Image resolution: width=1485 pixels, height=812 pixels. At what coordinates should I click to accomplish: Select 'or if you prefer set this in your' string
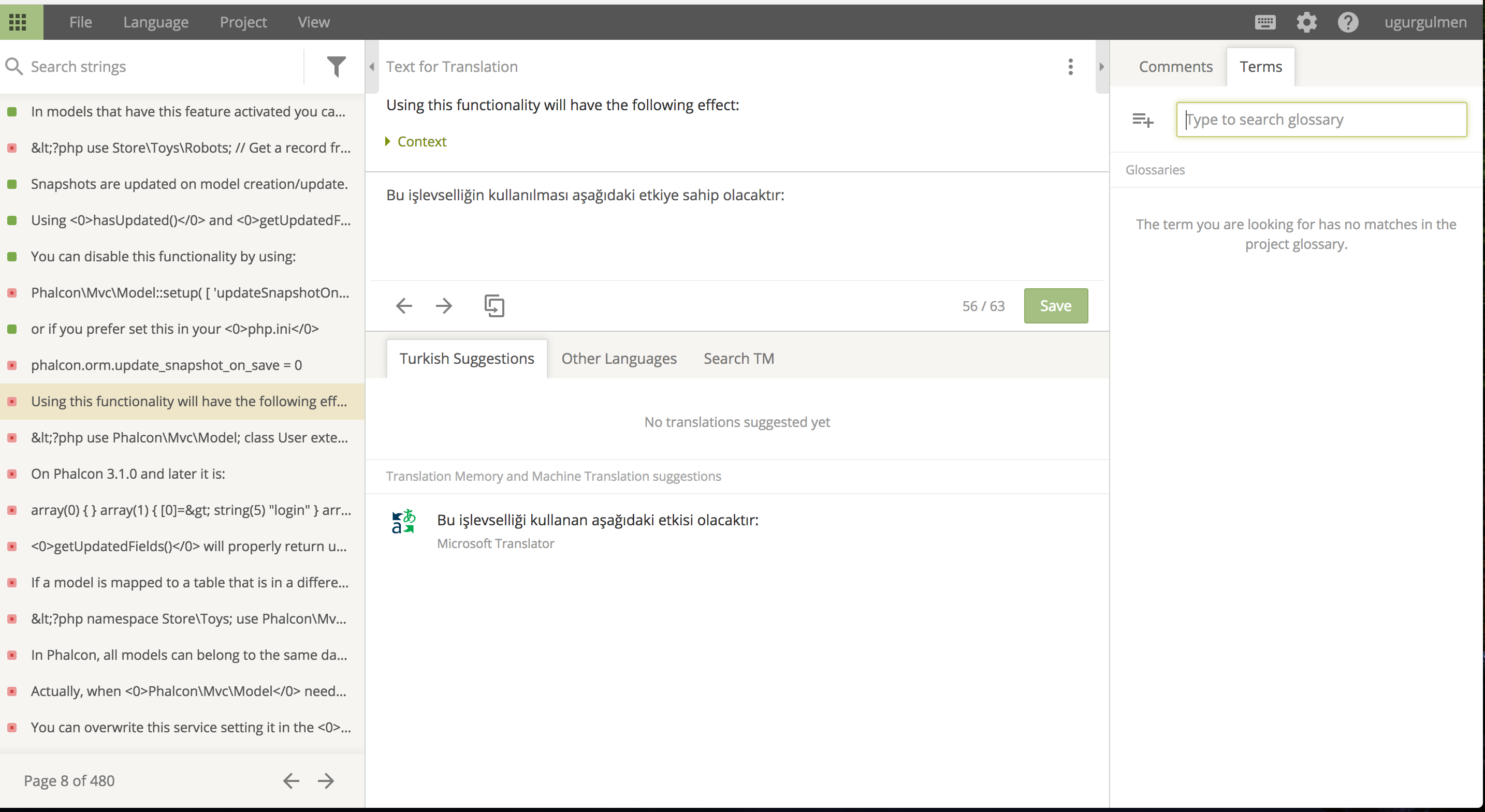coord(182,329)
